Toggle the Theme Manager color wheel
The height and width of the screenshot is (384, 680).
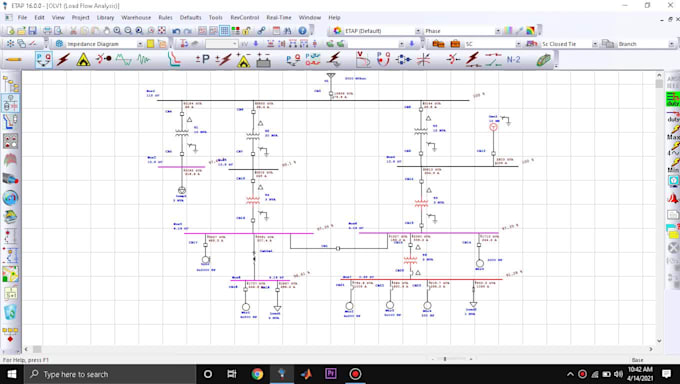tap(337, 31)
